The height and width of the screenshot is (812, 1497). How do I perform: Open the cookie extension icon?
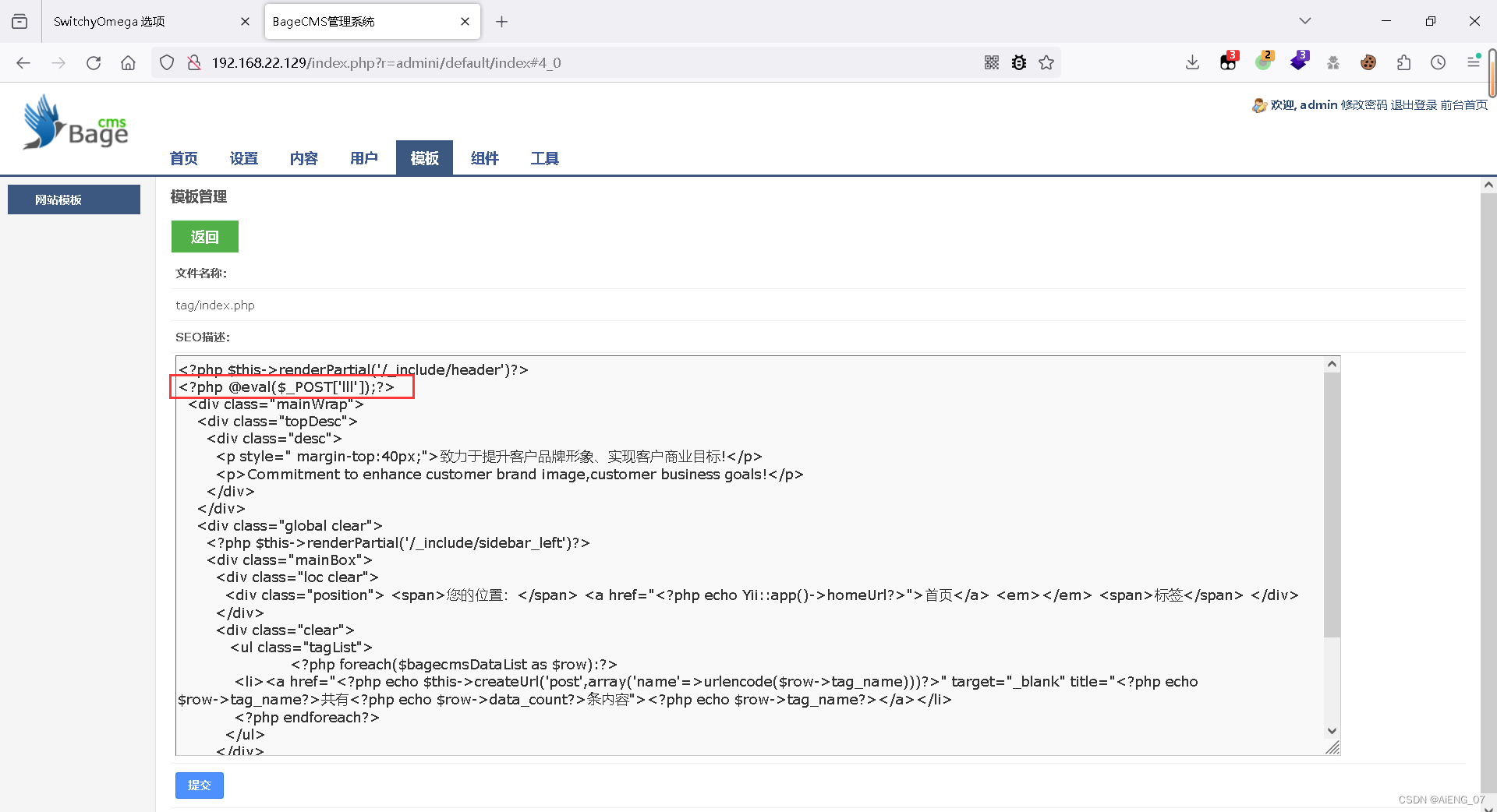1368,63
